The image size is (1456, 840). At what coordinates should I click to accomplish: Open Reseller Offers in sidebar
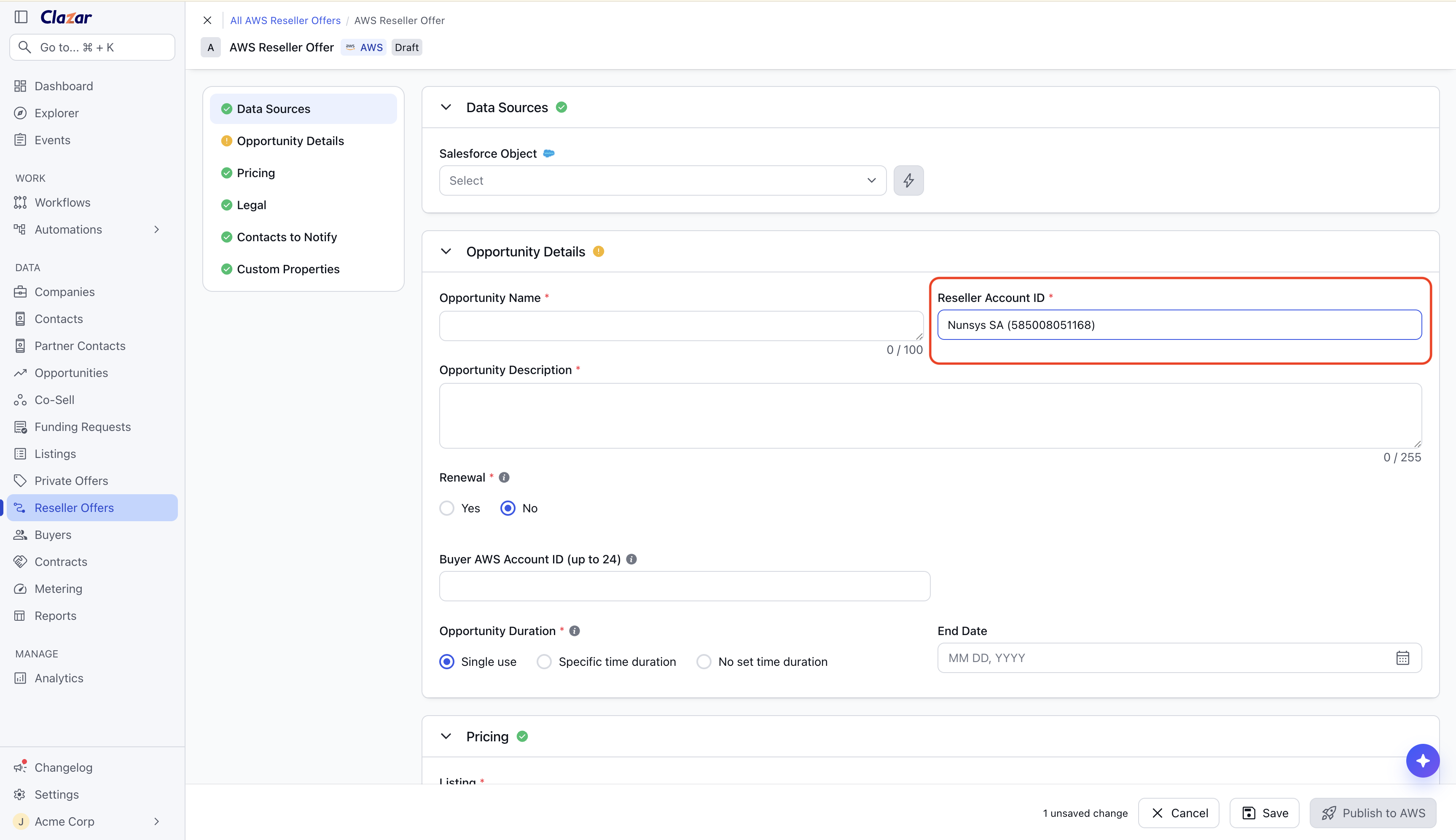tap(92, 508)
